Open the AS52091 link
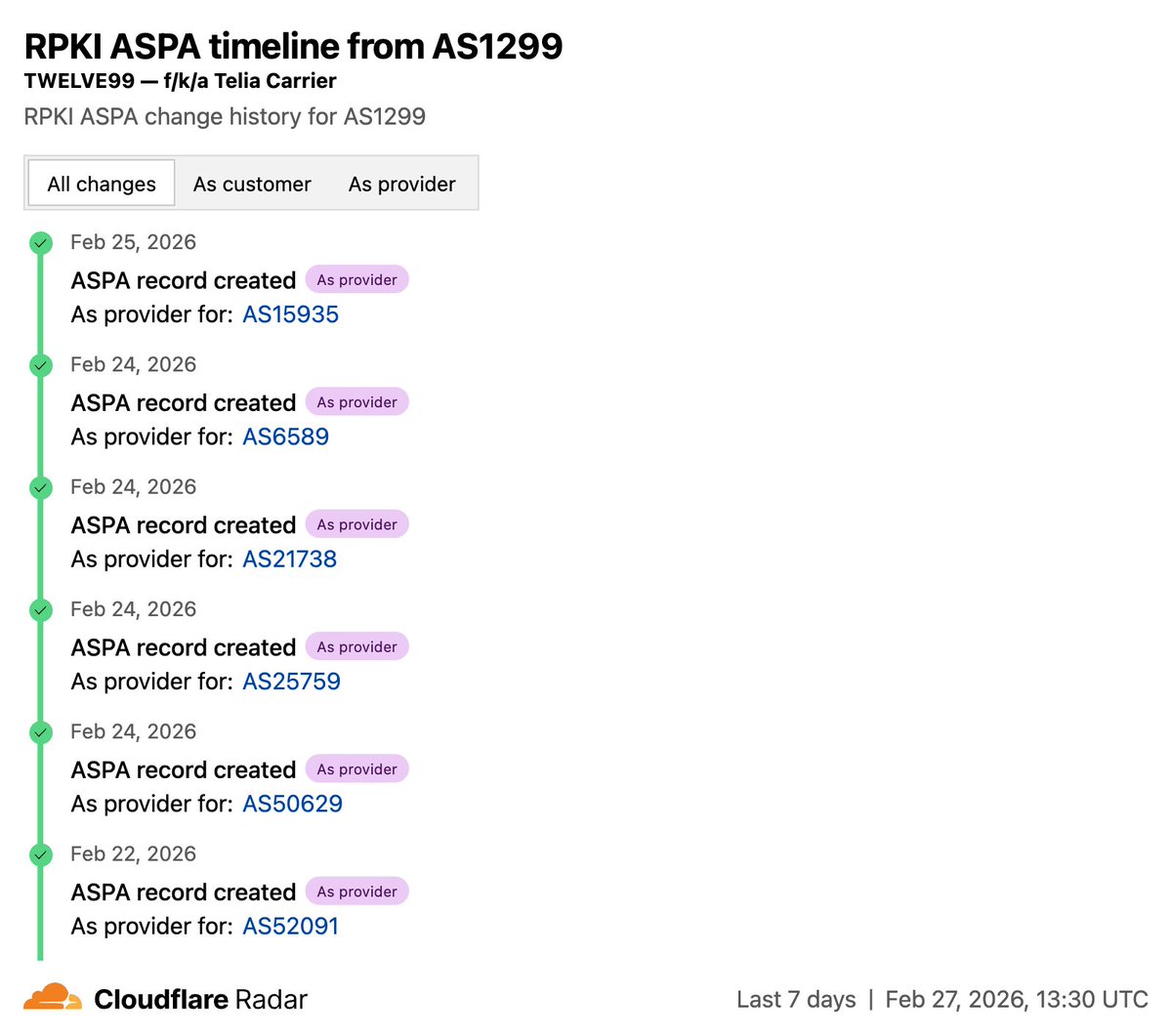Image resolution: width=1172 pixels, height=1036 pixels. click(x=290, y=926)
